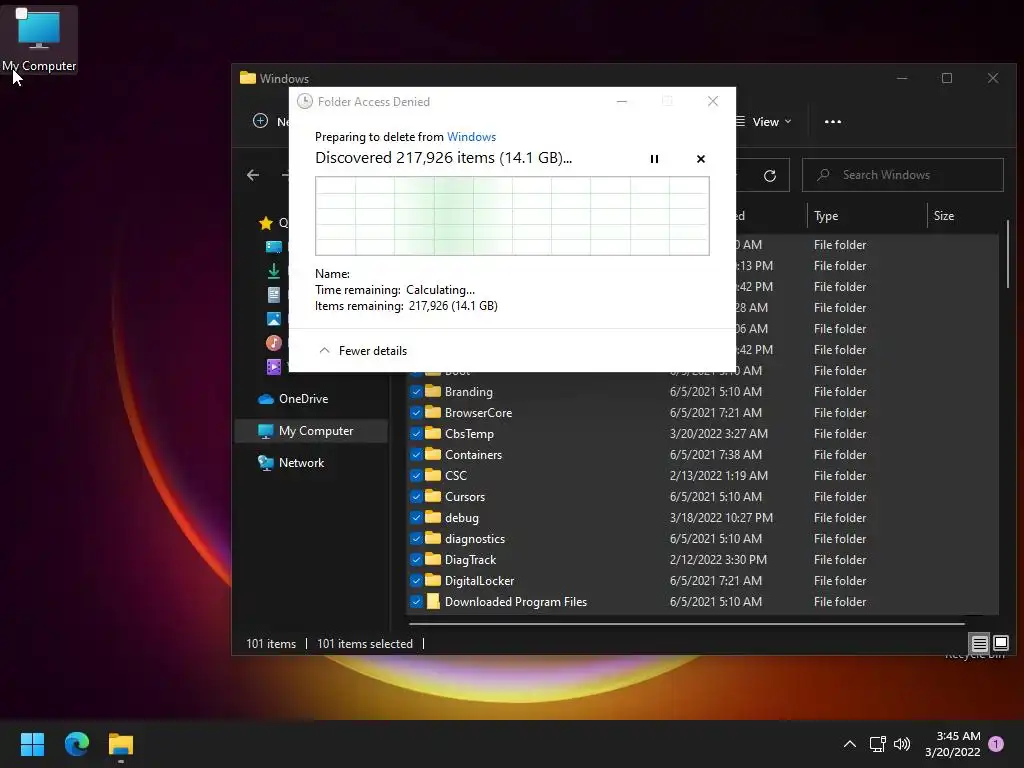Open the clock showing 3:45 AM

click(952, 744)
